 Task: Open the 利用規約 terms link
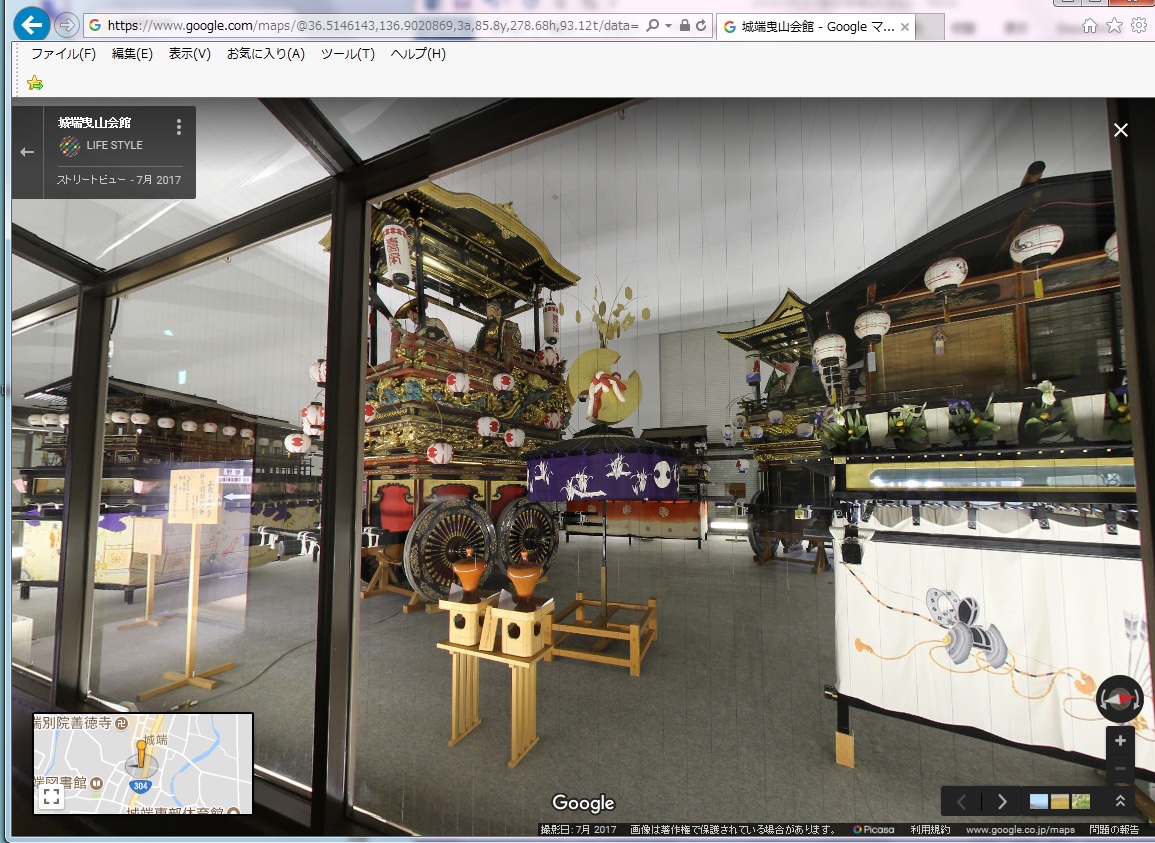[x=930, y=830]
